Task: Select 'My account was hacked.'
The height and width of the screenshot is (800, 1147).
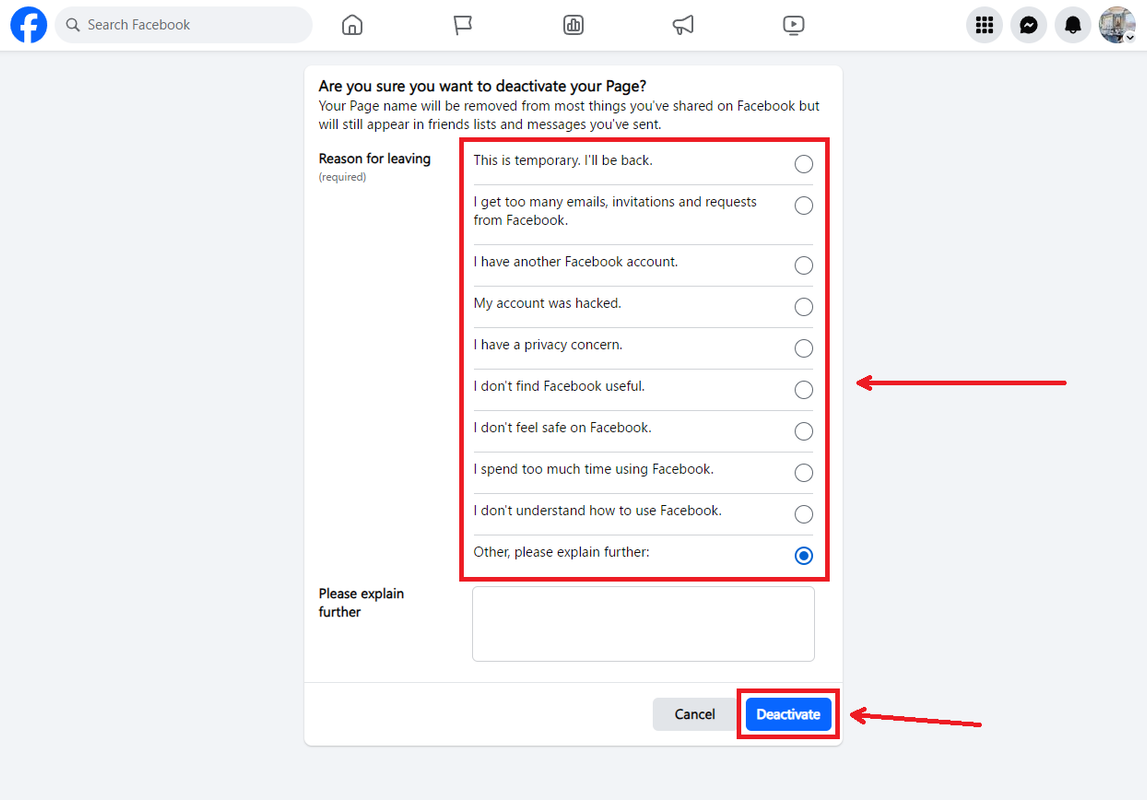Action: (x=803, y=306)
